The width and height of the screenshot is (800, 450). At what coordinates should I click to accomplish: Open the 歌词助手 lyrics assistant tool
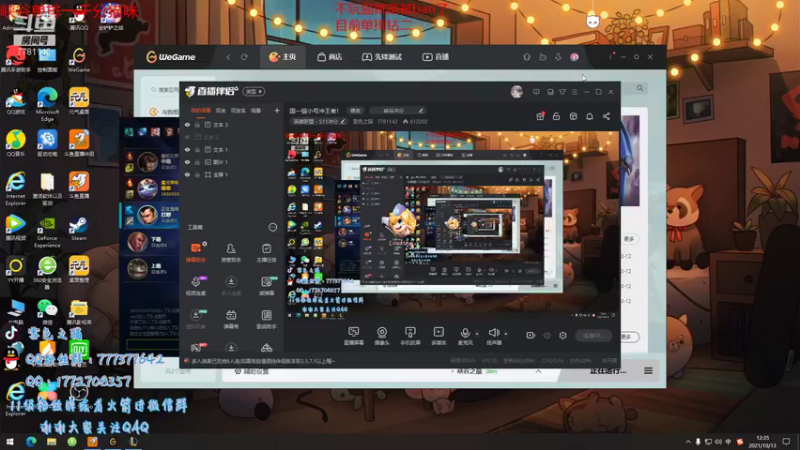[x=266, y=319]
